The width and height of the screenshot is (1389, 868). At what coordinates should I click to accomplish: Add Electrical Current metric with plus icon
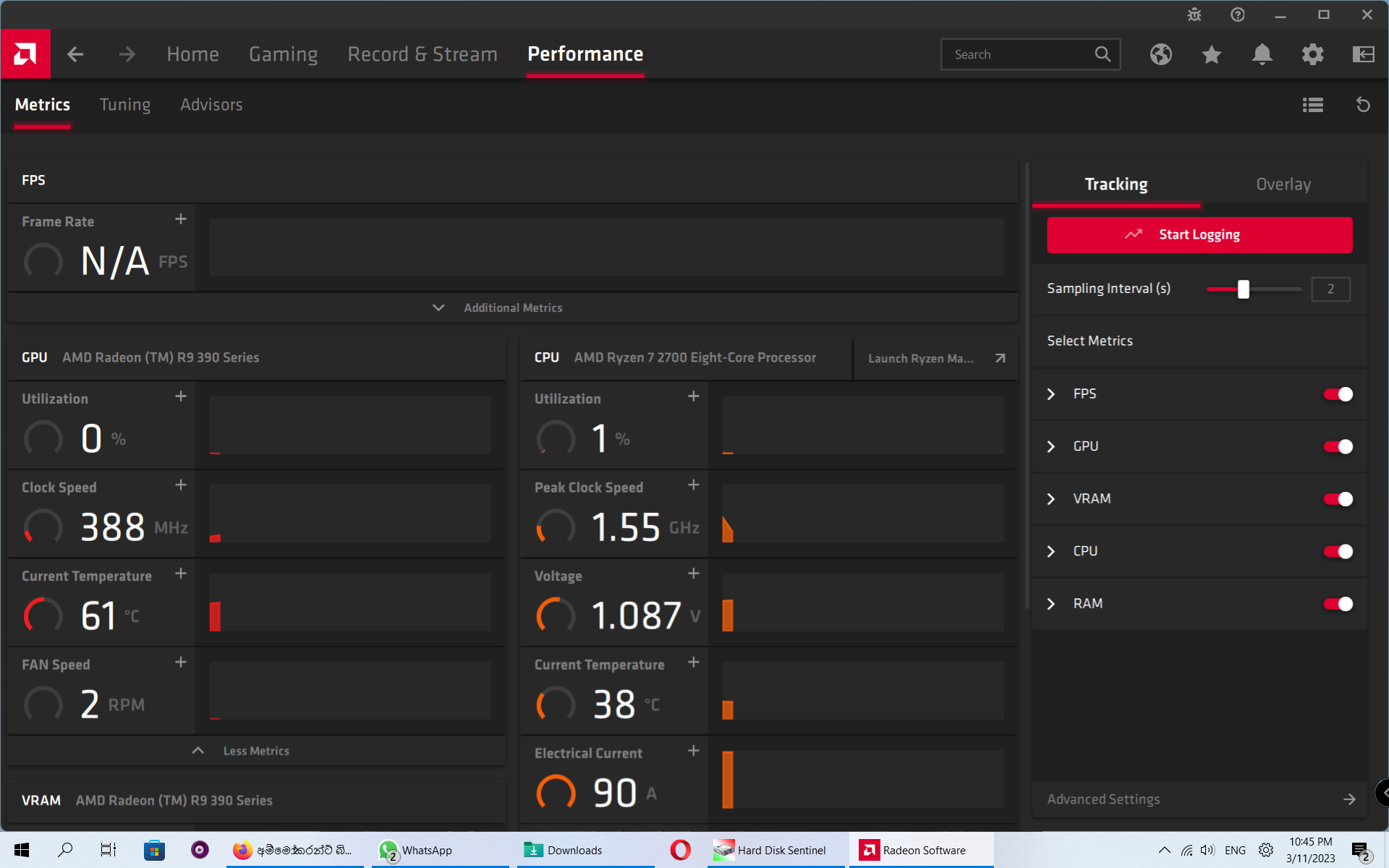tap(694, 751)
